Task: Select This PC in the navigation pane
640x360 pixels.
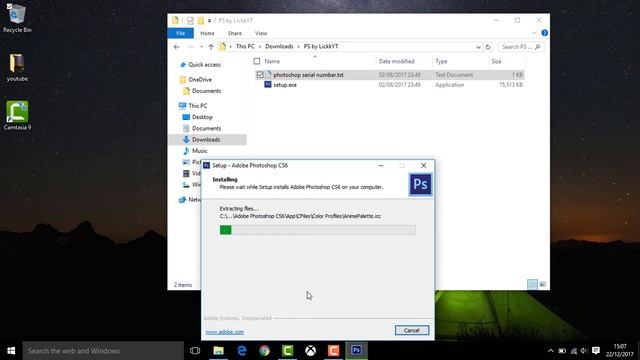Action: (x=198, y=106)
